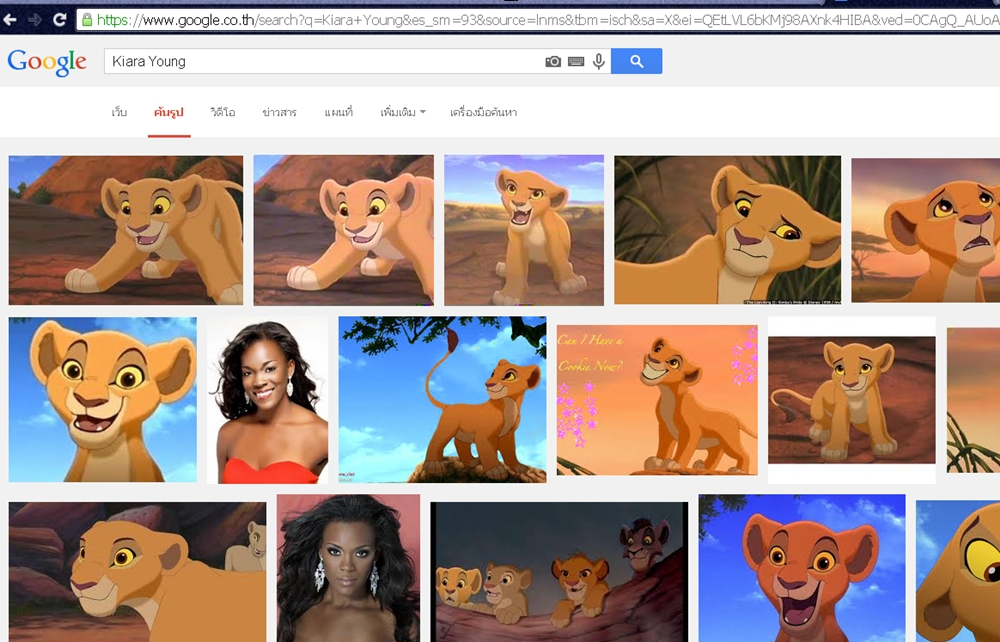Go to Google home via logo
Image resolution: width=1000 pixels, height=642 pixels.
47,62
